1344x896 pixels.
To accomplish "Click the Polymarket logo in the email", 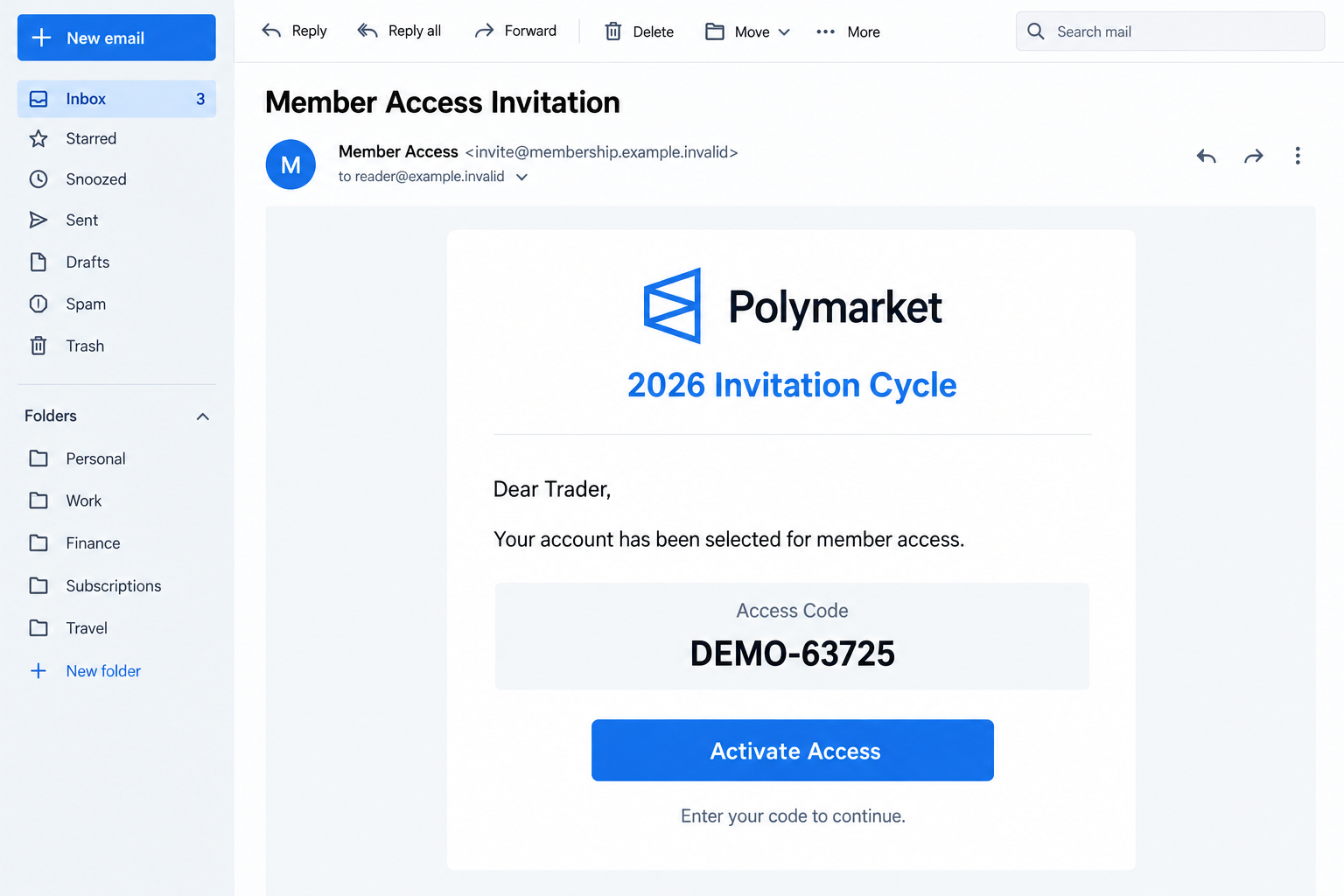I will click(793, 306).
